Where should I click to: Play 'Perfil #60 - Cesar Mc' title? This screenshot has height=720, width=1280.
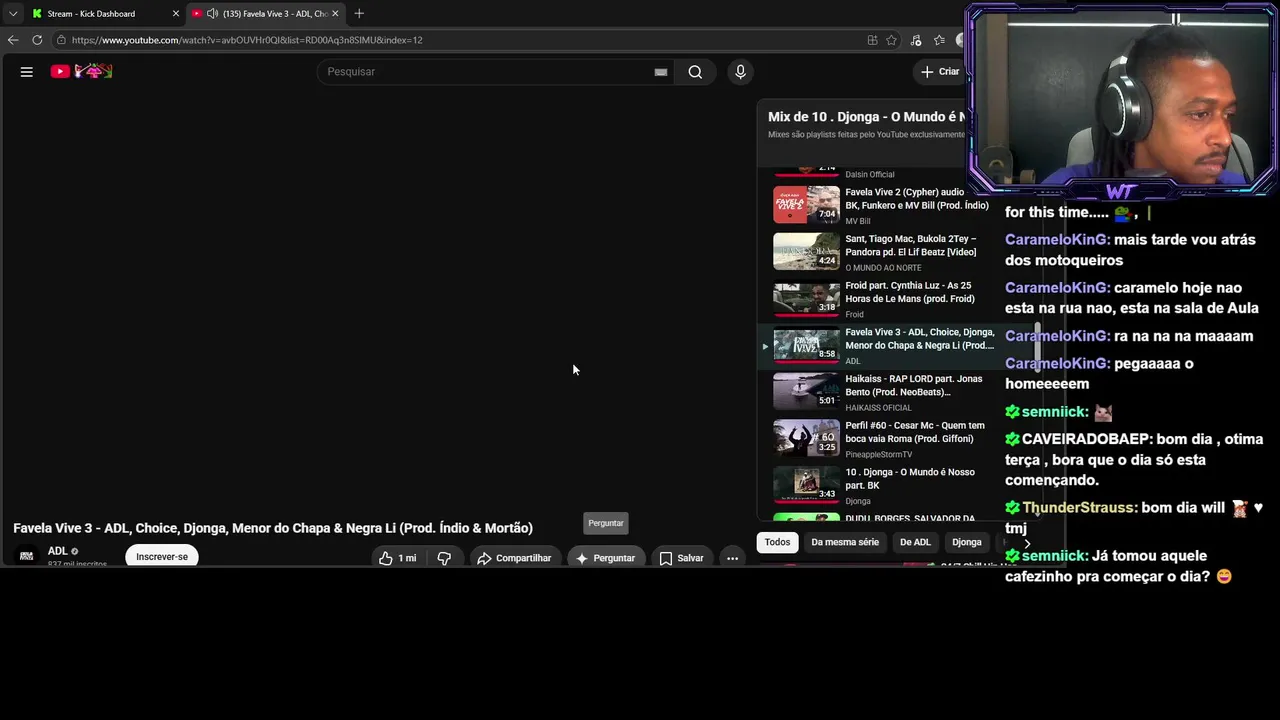pyautogui.click(x=915, y=432)
